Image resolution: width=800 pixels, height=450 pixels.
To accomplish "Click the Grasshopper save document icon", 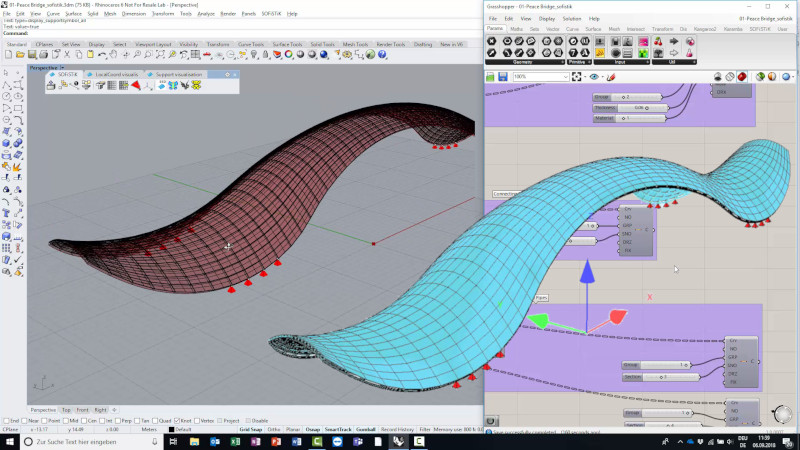I will (x=503, y=76).
